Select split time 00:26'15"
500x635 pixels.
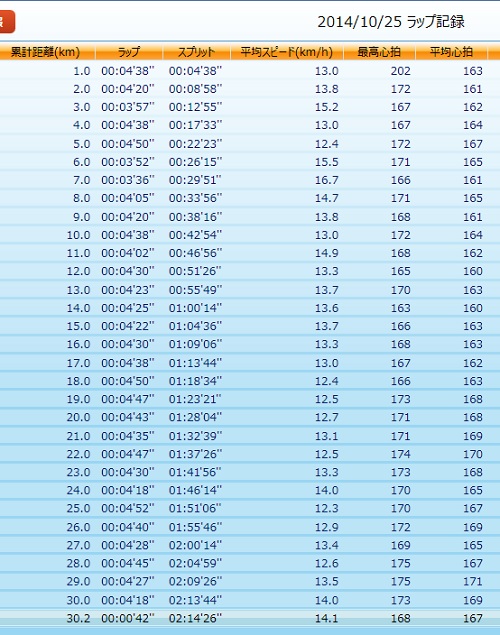[x=195, y=162]
